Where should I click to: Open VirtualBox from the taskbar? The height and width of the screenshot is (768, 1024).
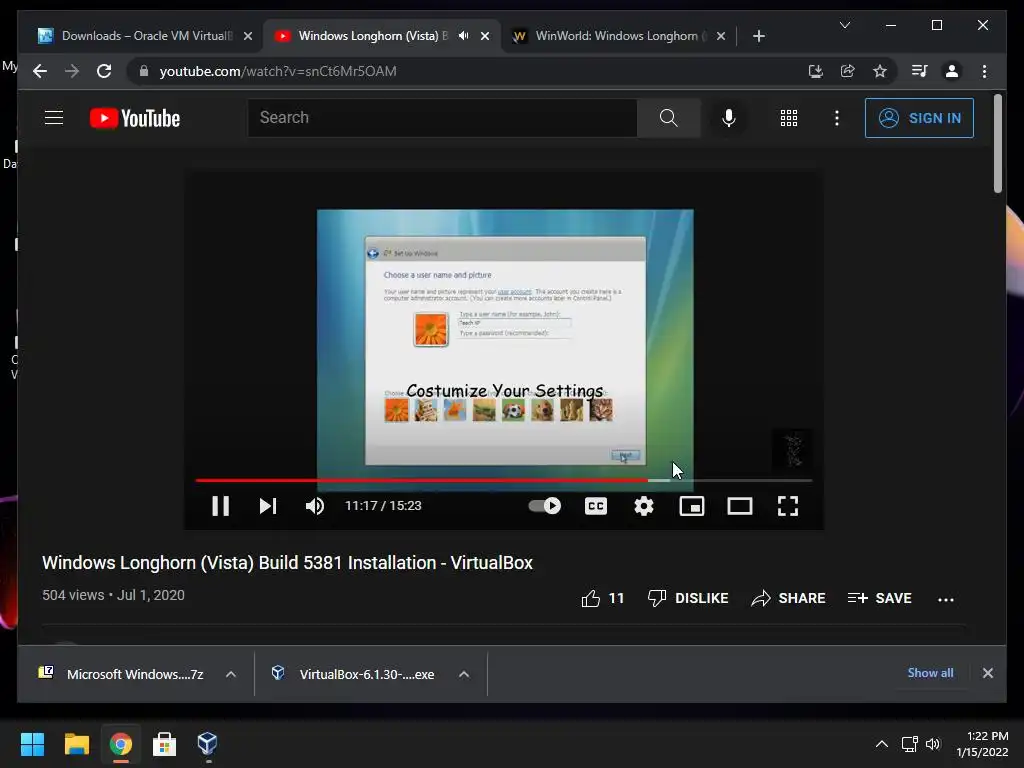point(208,744)
